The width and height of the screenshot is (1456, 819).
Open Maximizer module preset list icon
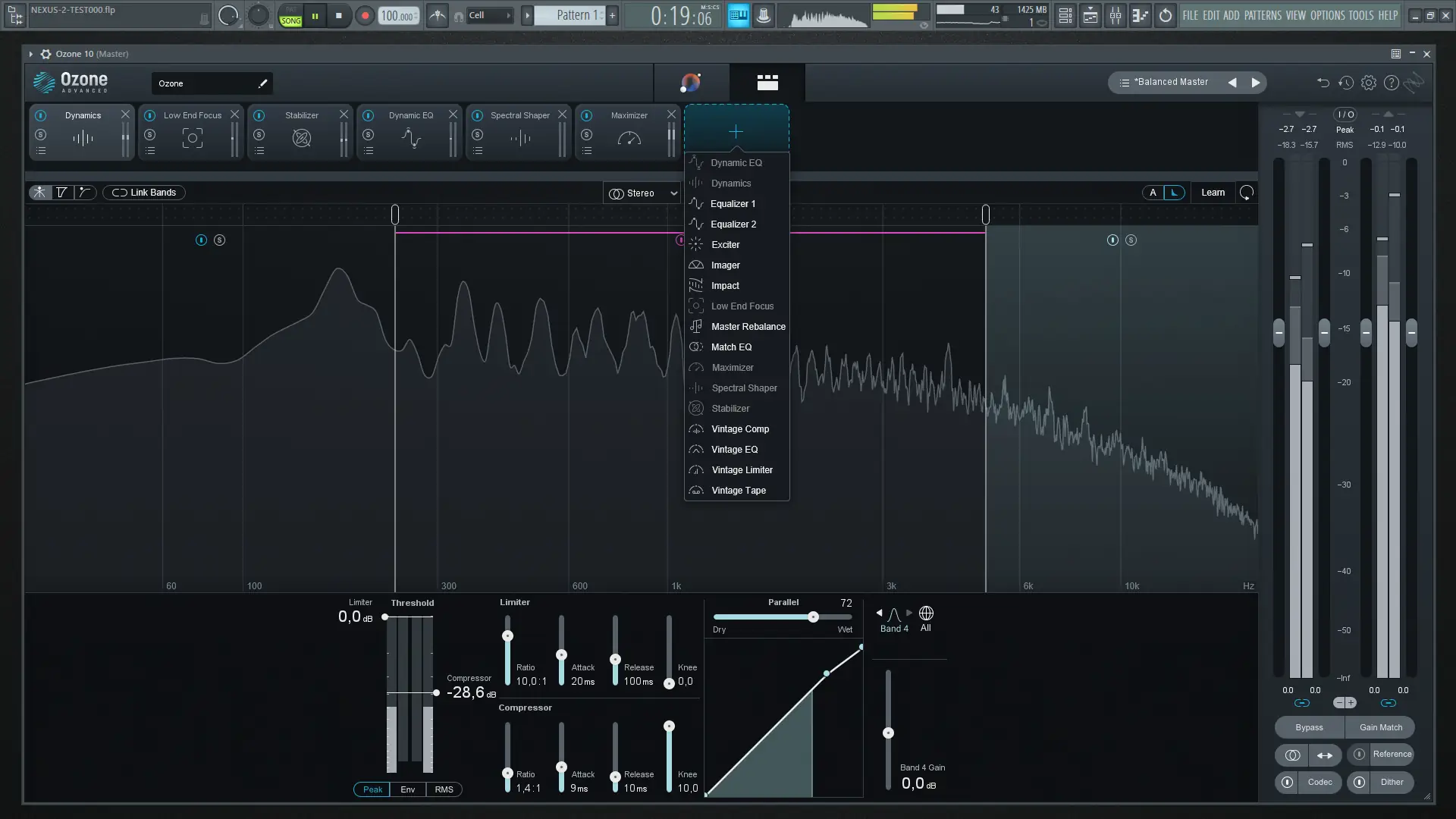[x=587, y=151]
